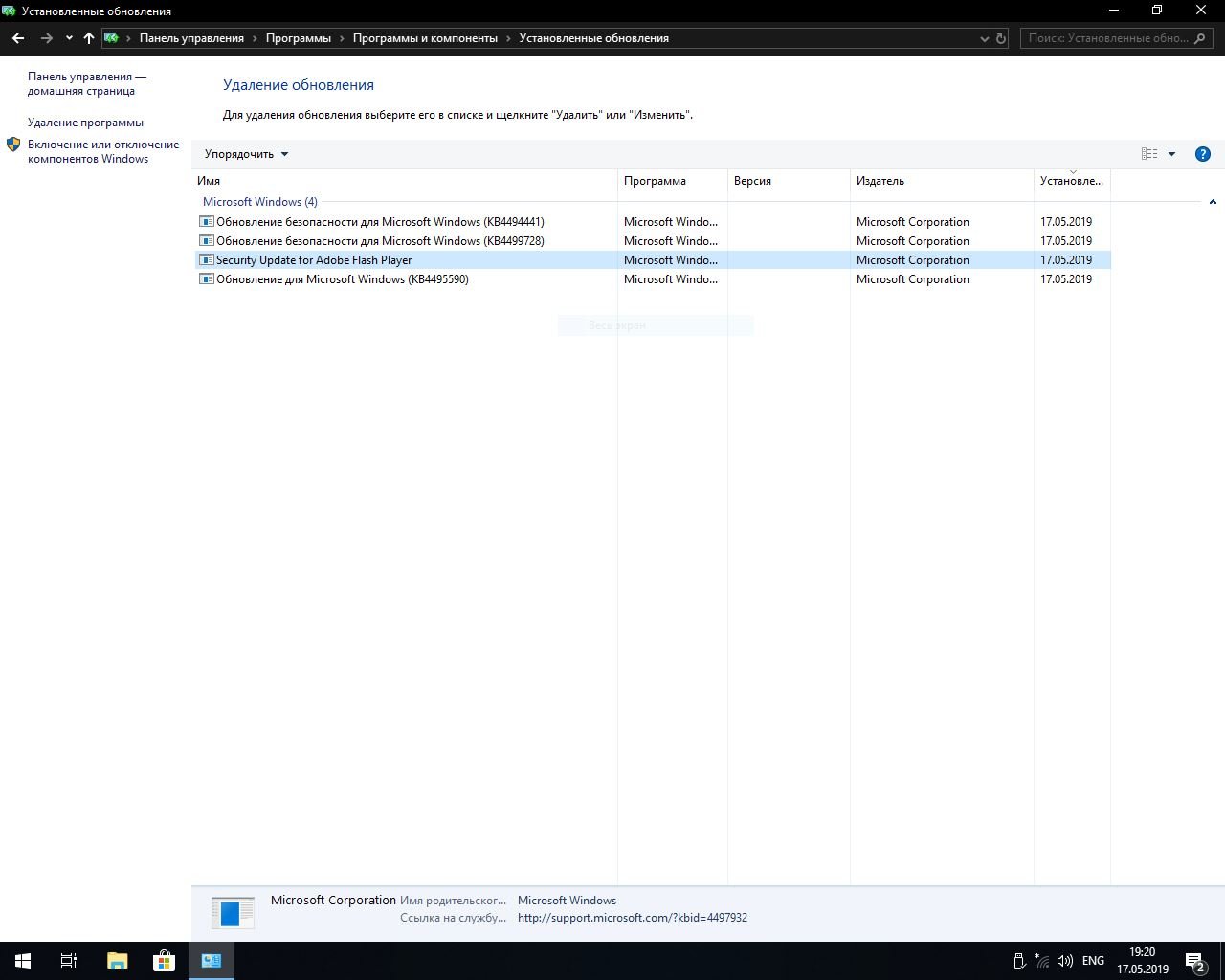Click the large update icon in details pane
The width and height of the screenshot is (1225, 980).
tap(233, 912)
